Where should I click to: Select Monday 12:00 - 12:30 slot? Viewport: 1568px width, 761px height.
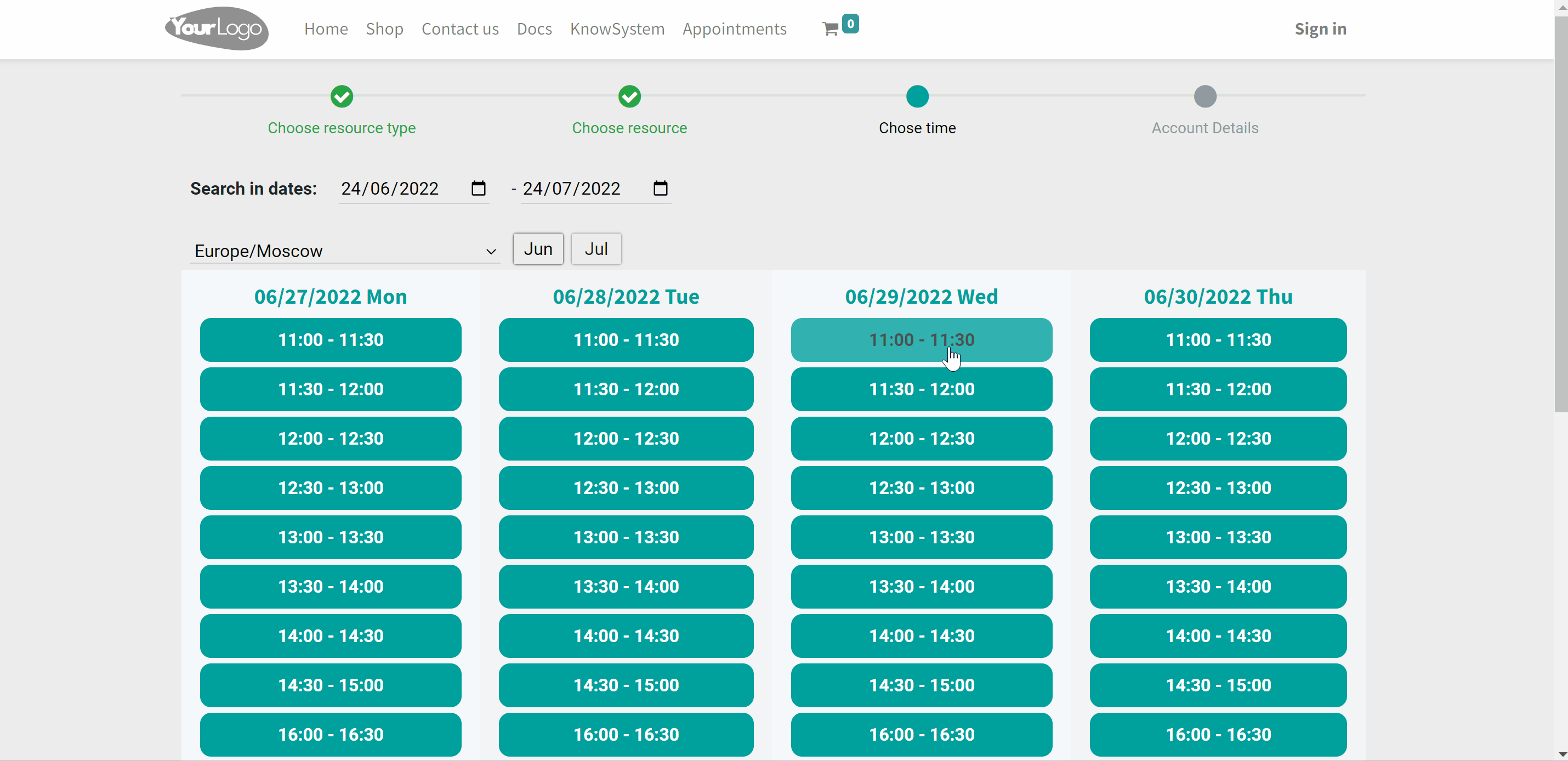tap(331, 438)
